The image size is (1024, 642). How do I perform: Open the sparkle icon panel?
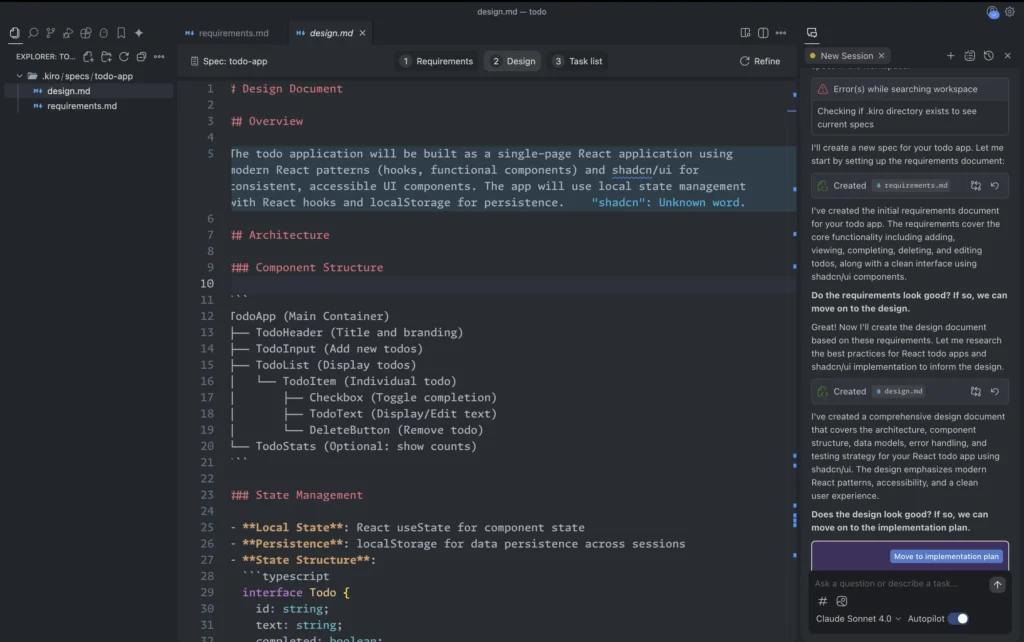(x=138, y=33)
